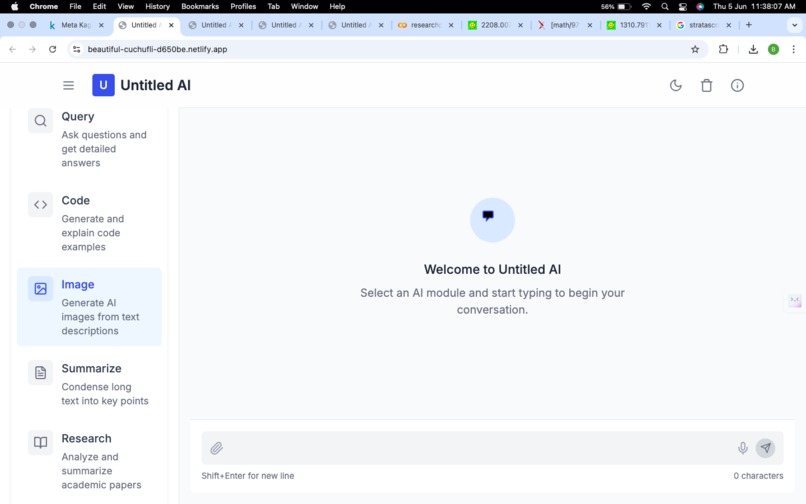Select the Summarize module document icon
Screen dimensions: 806x504
click(41, 373)
